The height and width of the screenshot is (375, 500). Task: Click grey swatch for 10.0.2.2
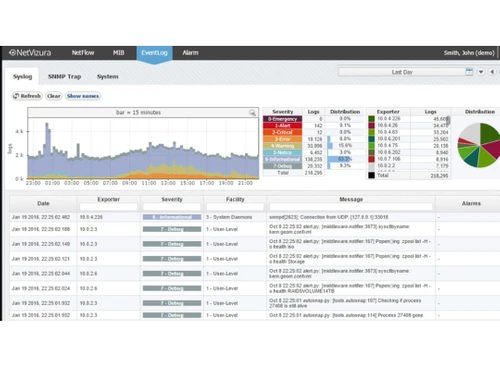pyautogui.click(x=371, y=166)
